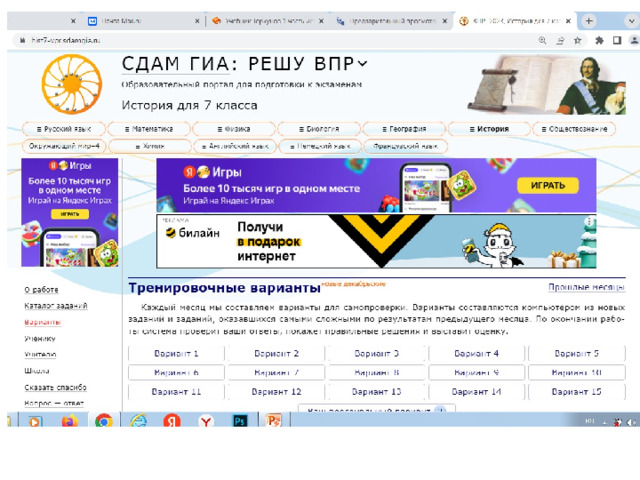This screenshot has height=480, width=640.
Task: Open the Ученику sidebar link
Action: point(40,338)
